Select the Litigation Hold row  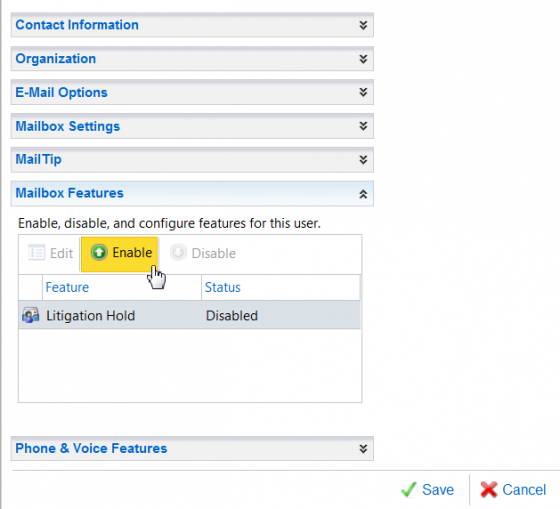coord(189,315)
